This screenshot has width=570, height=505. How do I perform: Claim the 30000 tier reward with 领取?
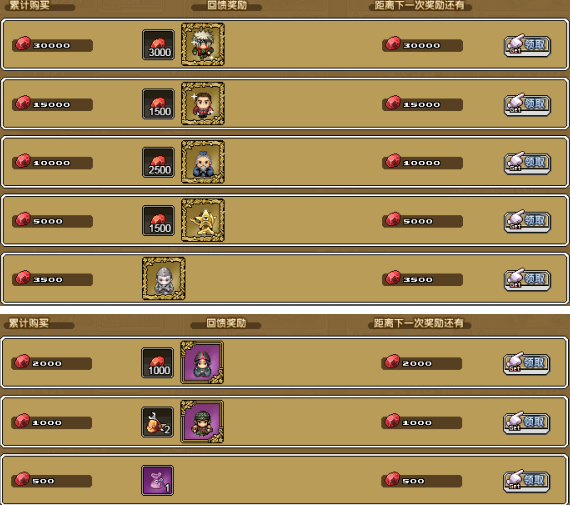(527, 45)
